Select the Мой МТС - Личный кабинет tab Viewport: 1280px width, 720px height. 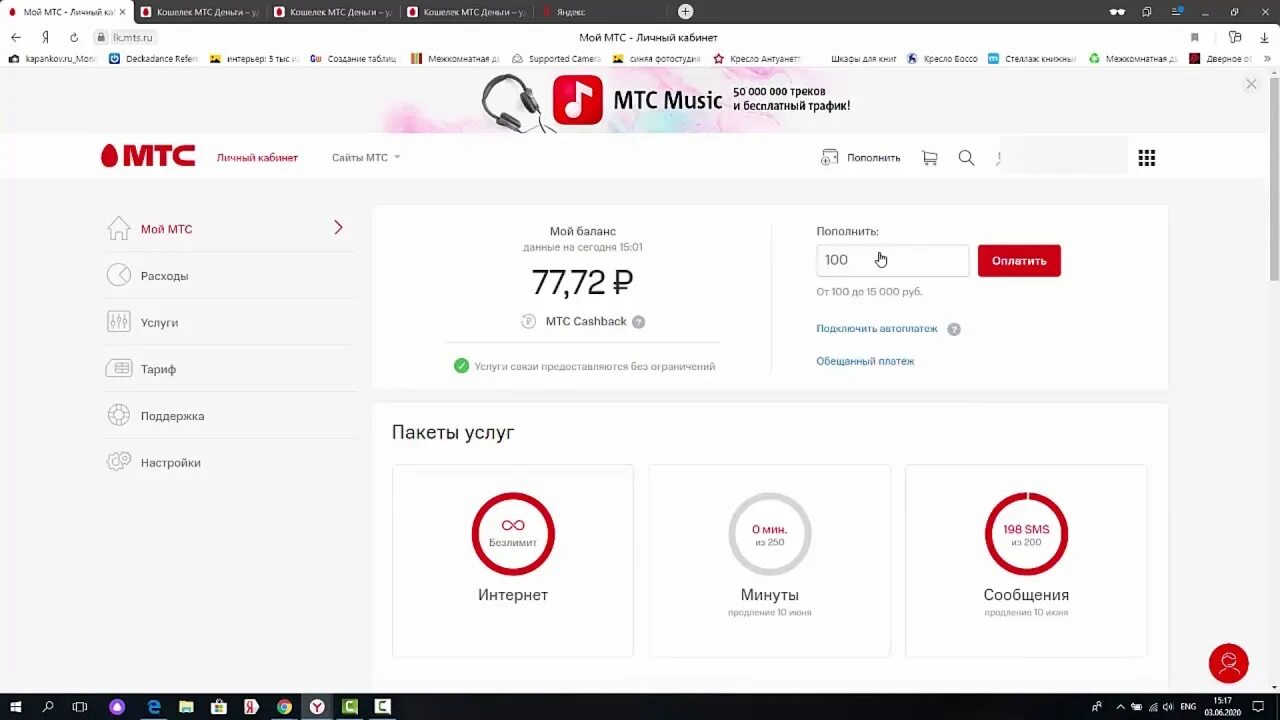coord(68,12)
